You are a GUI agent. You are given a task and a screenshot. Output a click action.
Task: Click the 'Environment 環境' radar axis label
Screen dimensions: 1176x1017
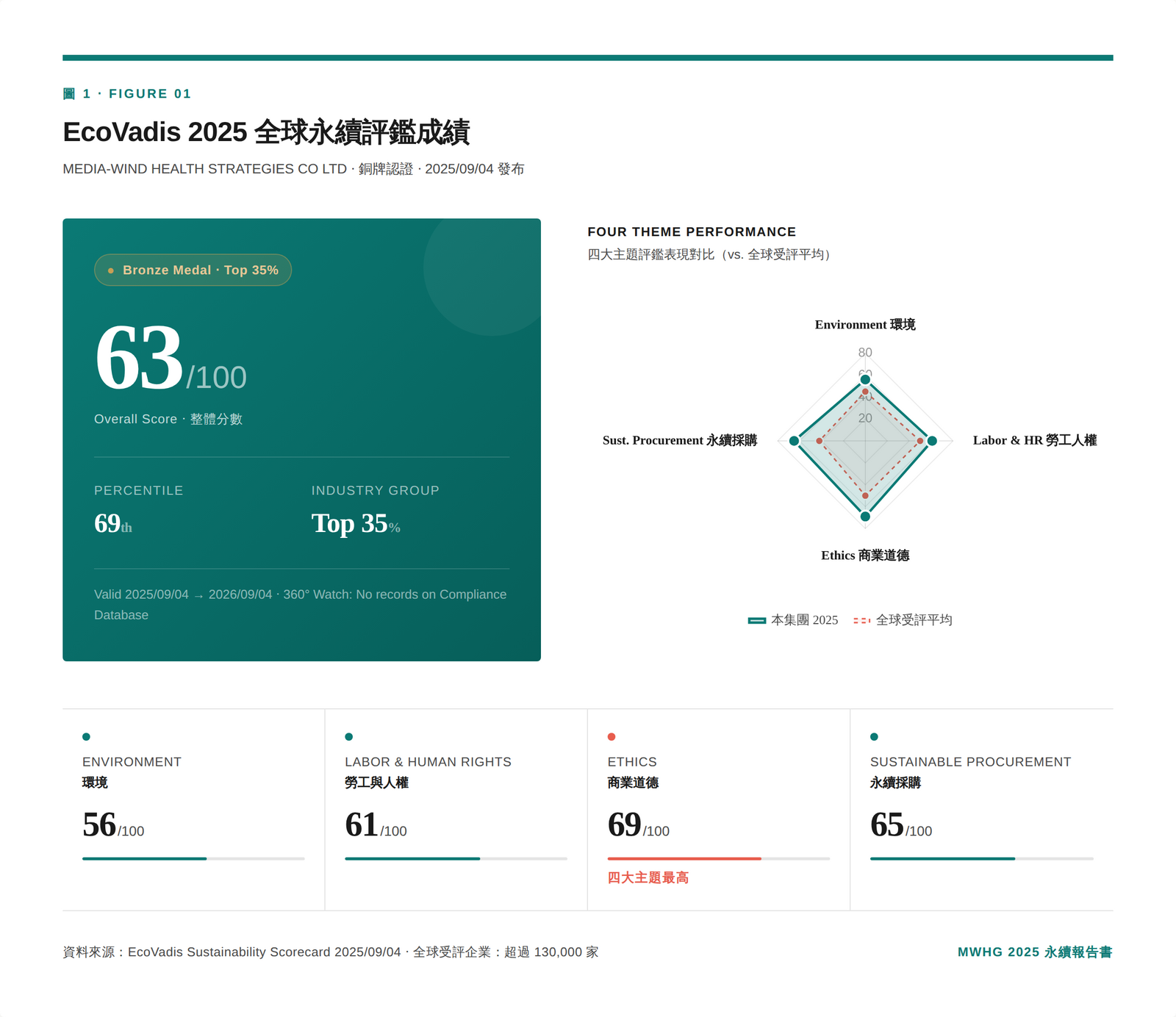pos(865,325)
